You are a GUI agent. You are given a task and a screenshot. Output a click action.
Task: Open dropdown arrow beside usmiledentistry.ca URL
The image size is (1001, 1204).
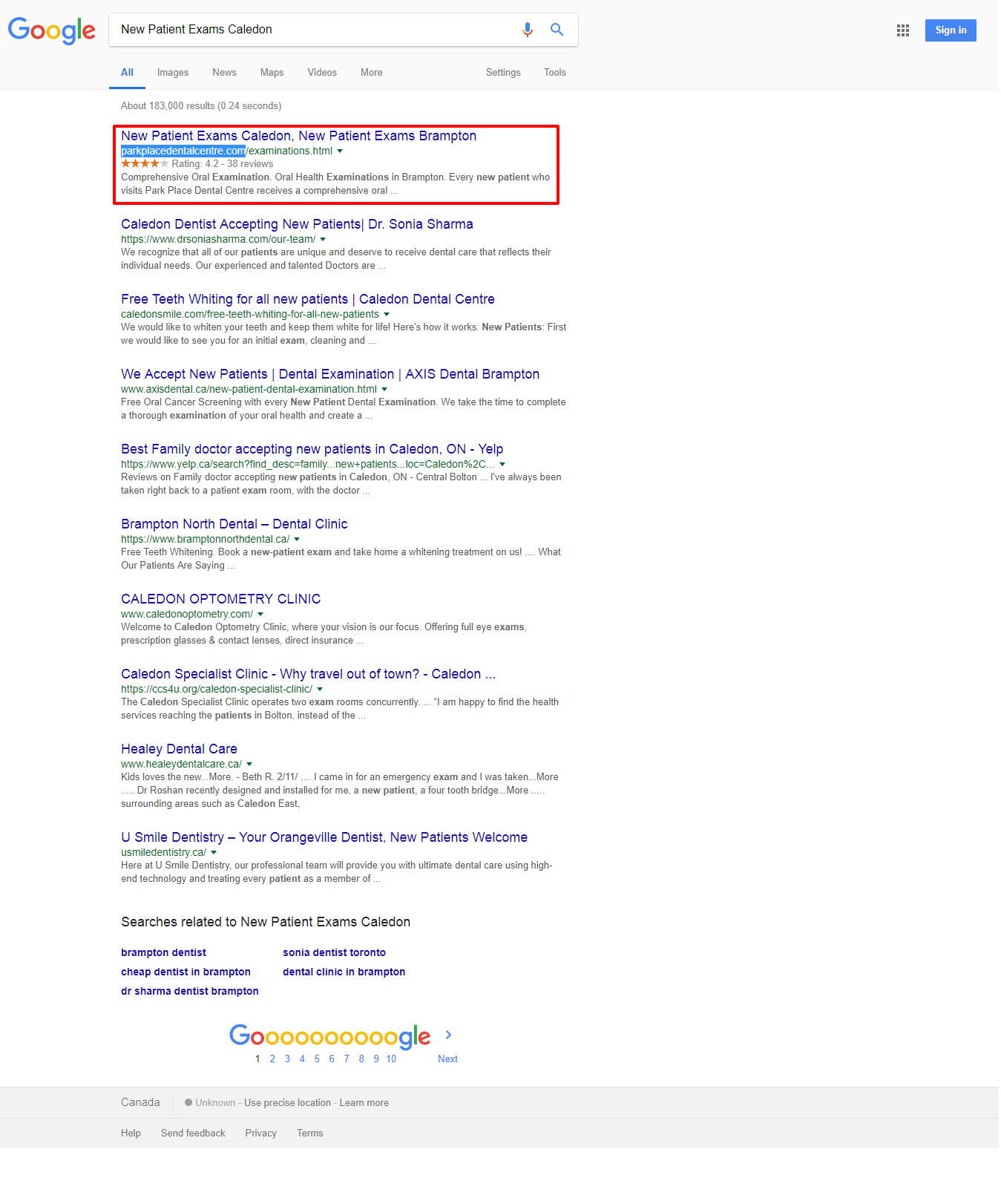point(214,853)
